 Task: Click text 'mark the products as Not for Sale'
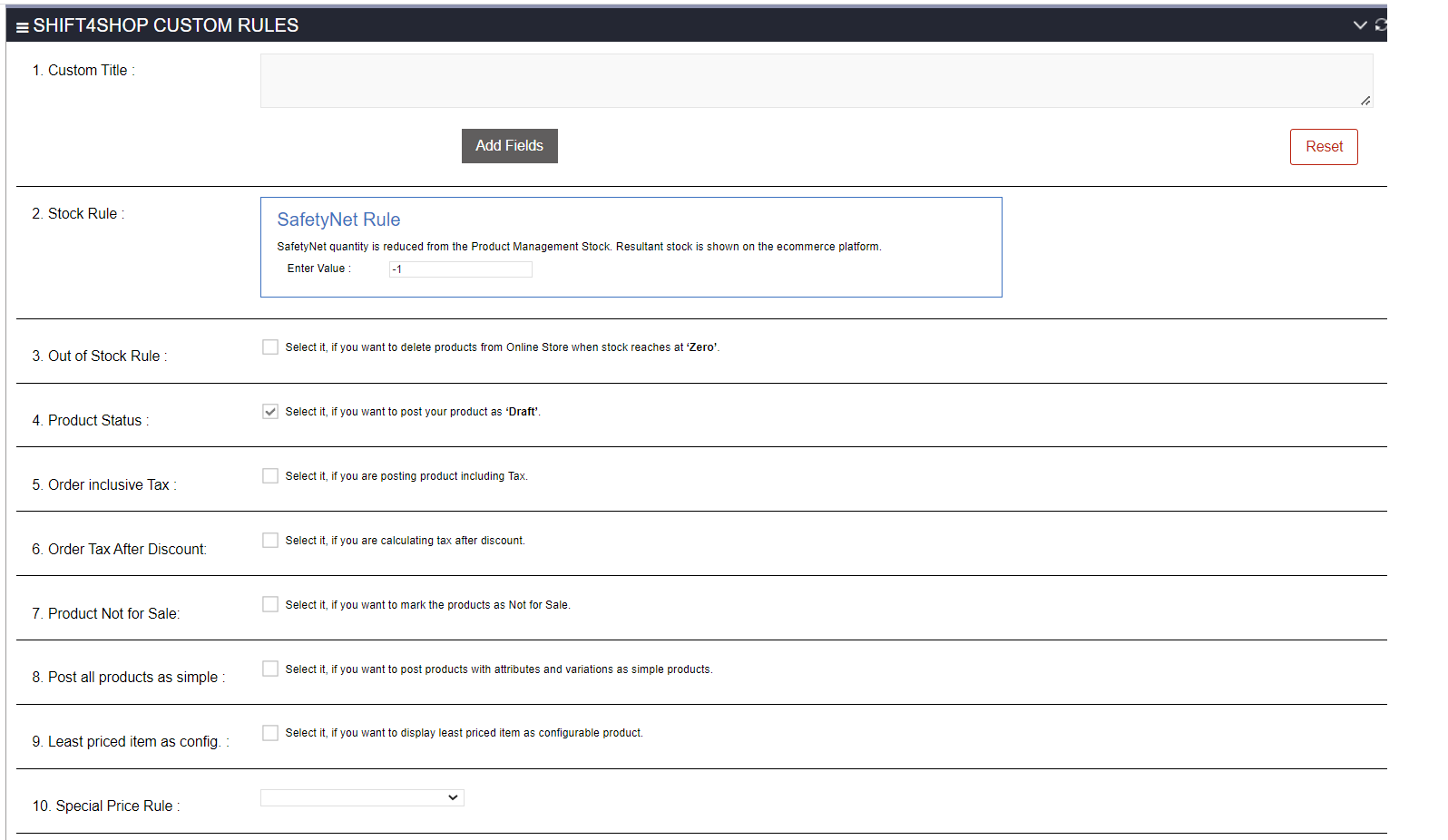point(428,605)
